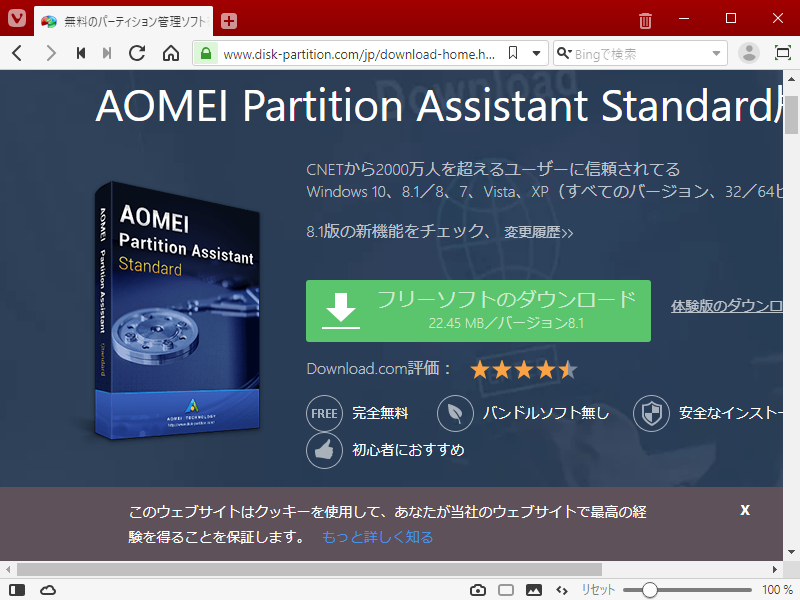
Task: Click the 100 % zoom value
Action: click(x=777, y=590)
